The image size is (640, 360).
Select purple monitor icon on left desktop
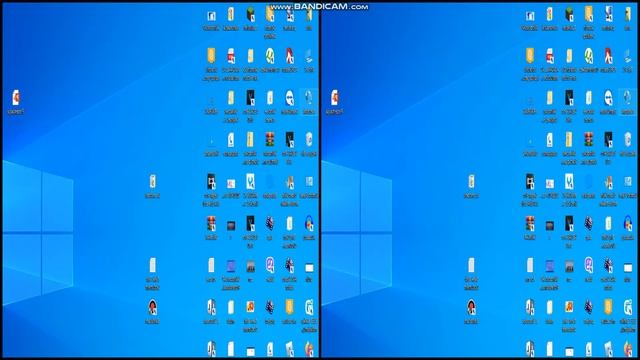pos(231,267)
